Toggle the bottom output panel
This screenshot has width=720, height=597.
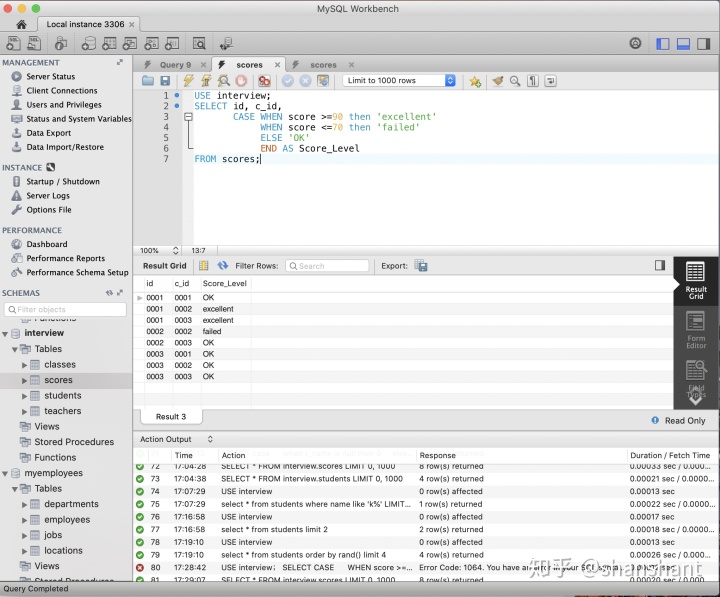(x=683, y=44)
